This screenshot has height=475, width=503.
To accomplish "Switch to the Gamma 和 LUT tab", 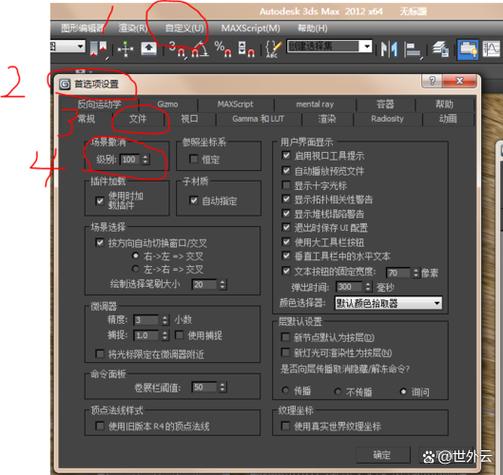I will coord(258,119).
